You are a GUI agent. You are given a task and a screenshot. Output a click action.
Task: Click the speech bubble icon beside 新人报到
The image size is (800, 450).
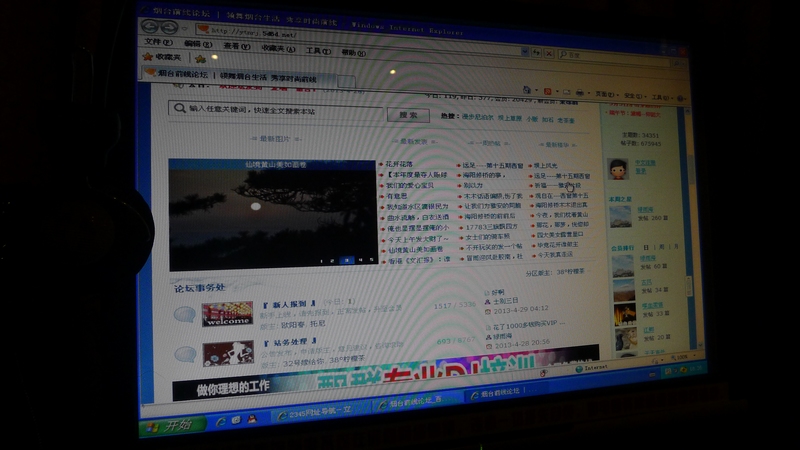[185, 314]
